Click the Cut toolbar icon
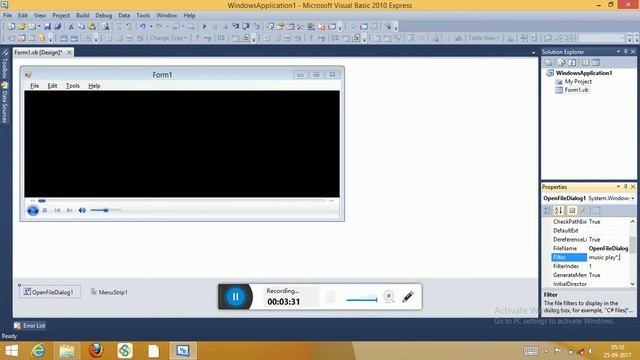Image resolution: width=640 pixels, height=360 pixels. pyautogui.click(x=71, y=27)
